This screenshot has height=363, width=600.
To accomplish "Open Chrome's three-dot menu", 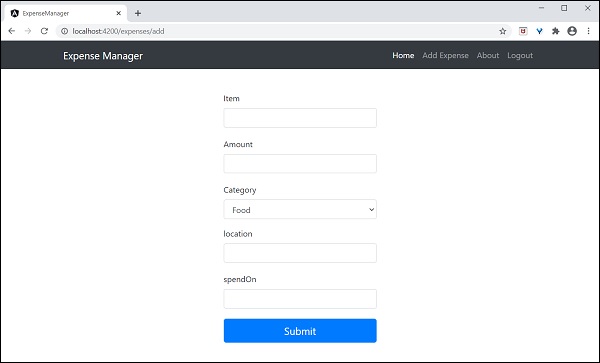I will [589, 31].
